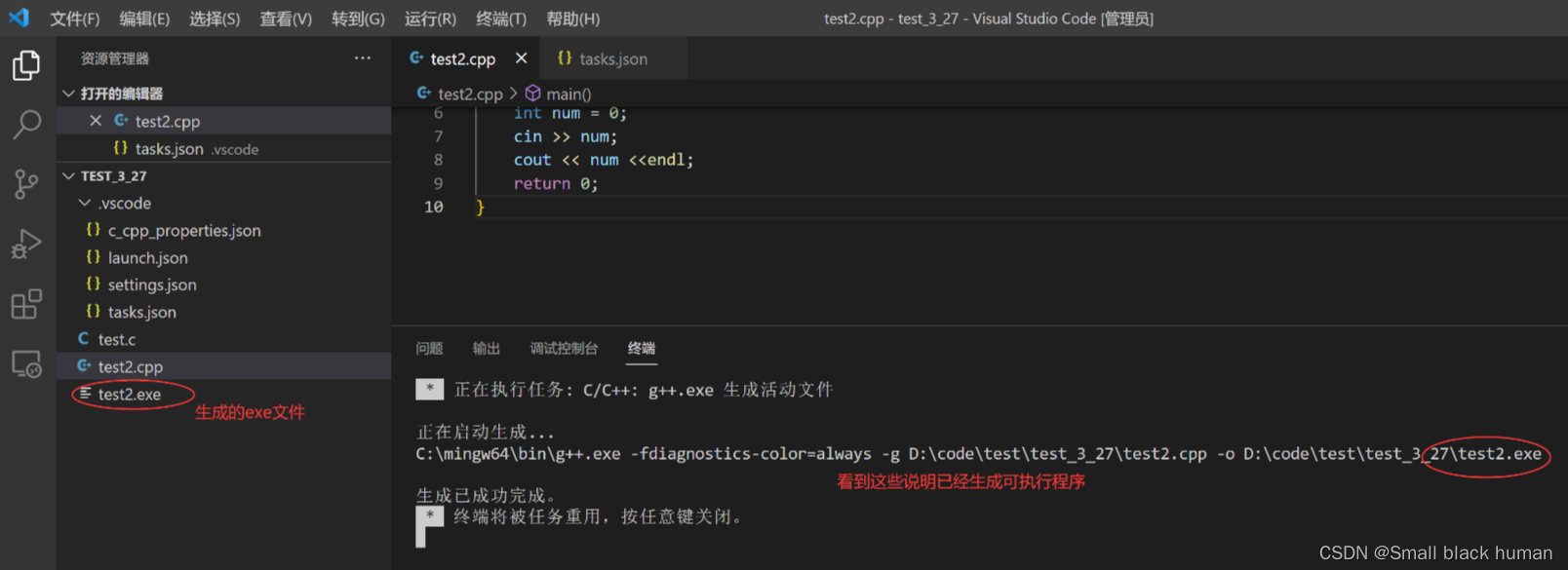The width and height of the screenshot is (1568, 570).
Task: Open the Explorer view in activity bar
Action: (26, 65)
